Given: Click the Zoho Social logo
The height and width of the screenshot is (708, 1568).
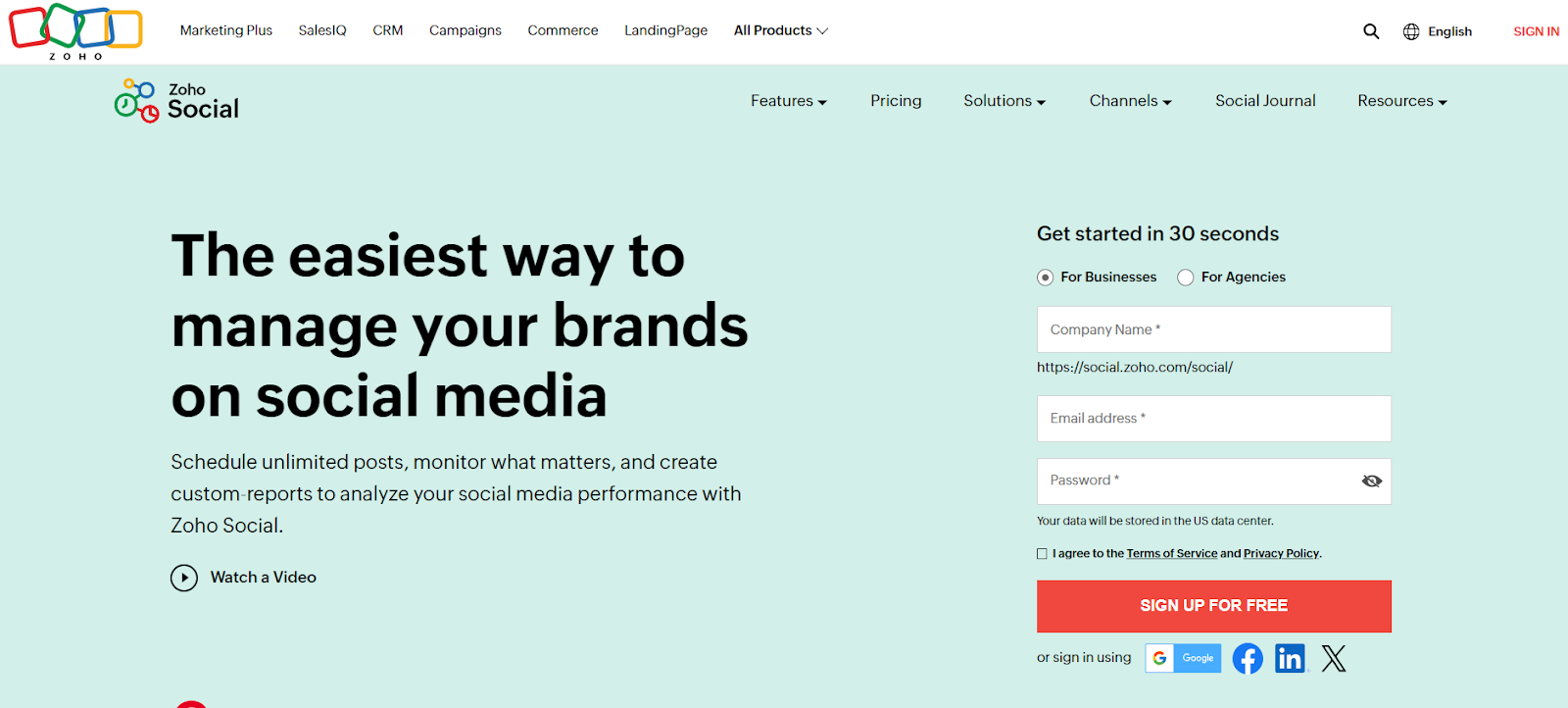Looking at the screenshot, I should (177, 101).
